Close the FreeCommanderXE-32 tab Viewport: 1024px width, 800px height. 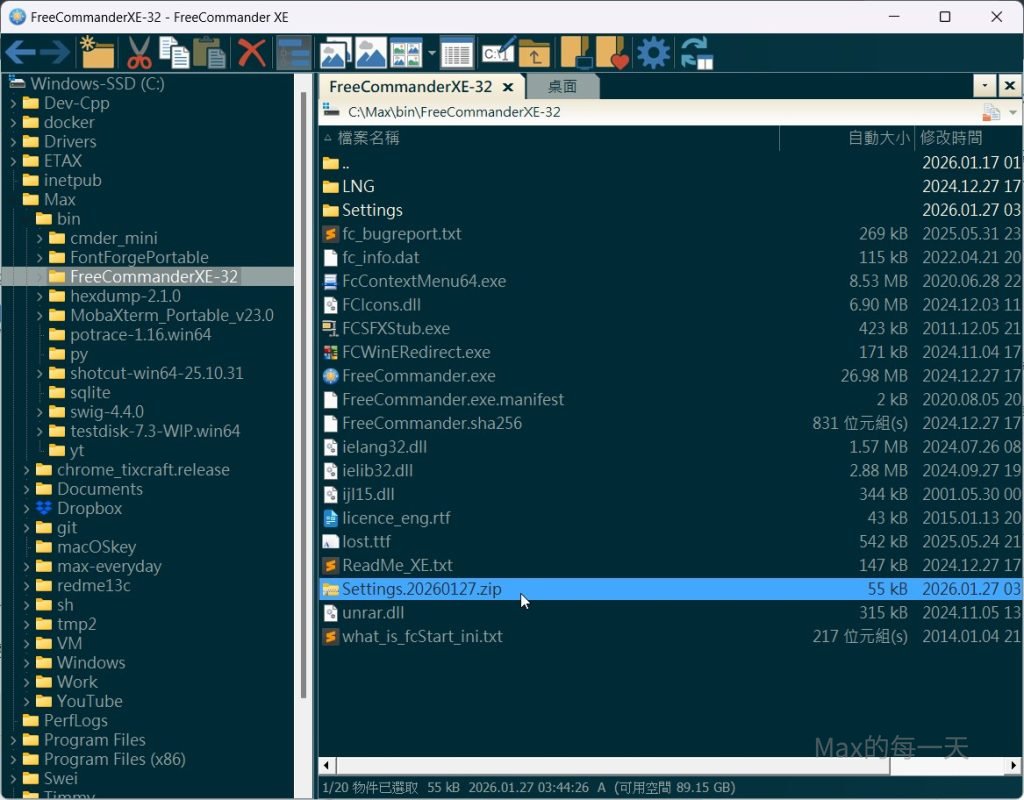[x=508, y=87]
